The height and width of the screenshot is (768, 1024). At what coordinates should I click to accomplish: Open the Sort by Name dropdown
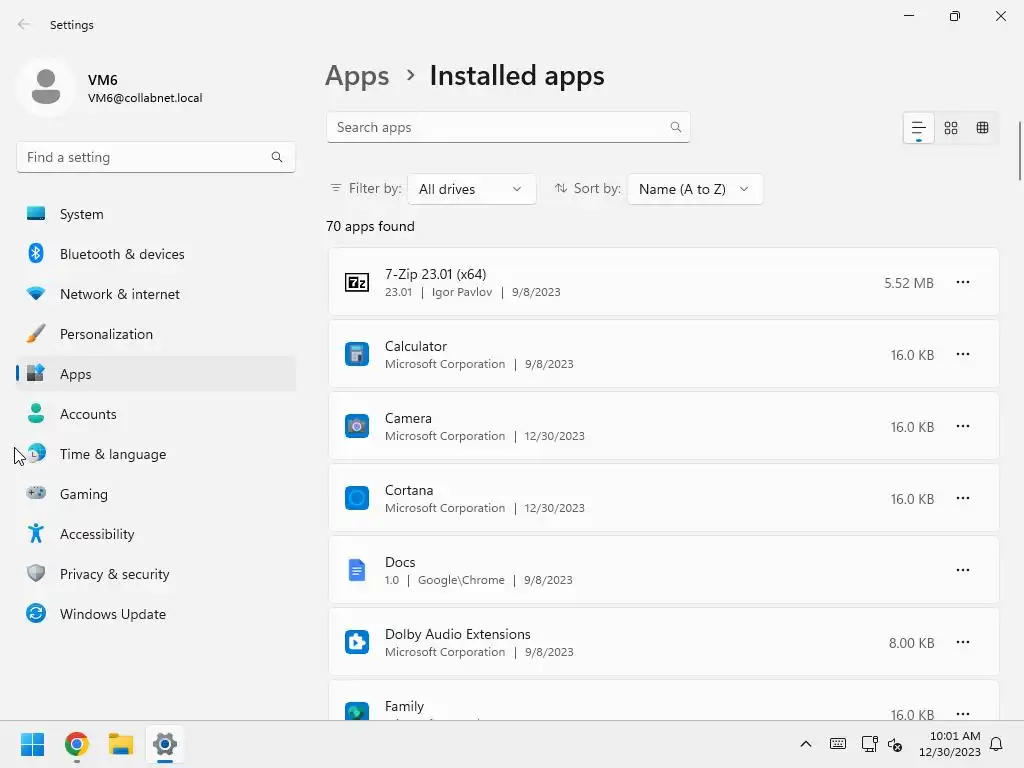pos(694,189)
